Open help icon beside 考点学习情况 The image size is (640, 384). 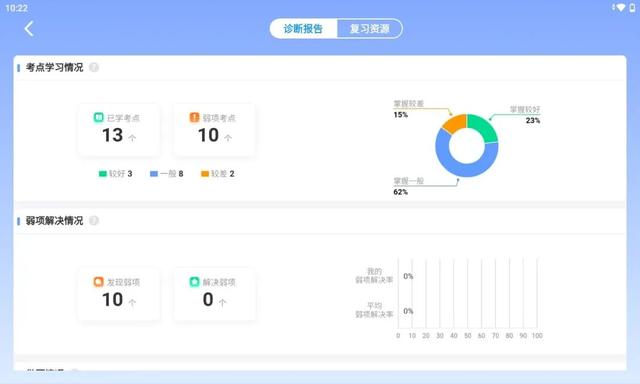[94, 67]
